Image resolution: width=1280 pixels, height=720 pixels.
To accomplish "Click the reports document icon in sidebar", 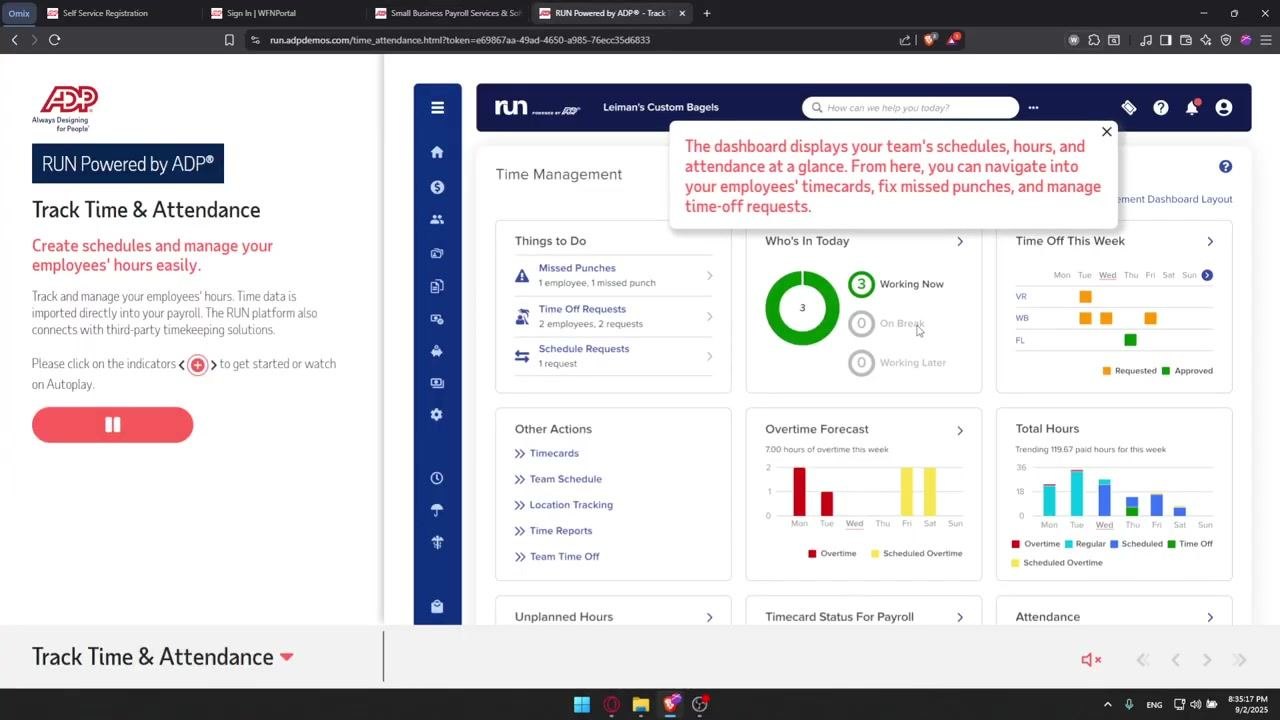I will click(437, 287).
